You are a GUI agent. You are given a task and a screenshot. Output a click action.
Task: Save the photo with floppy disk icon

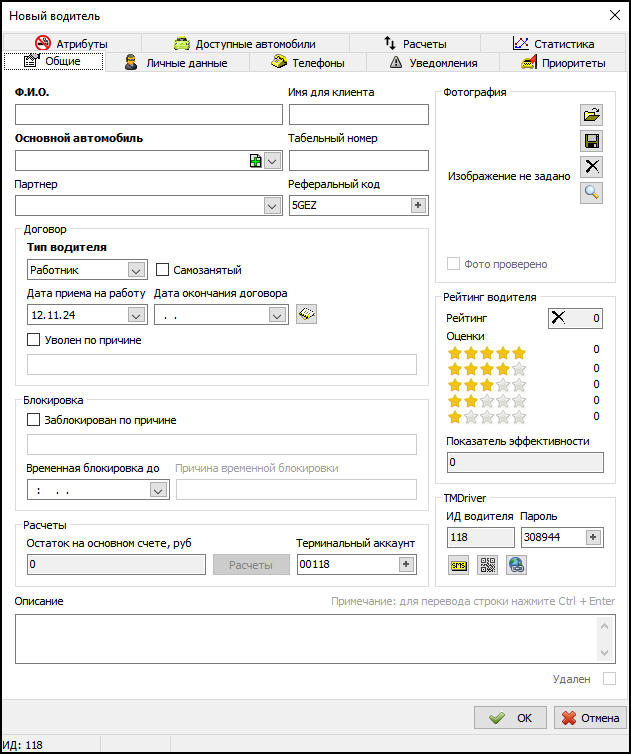click(591, 141)
